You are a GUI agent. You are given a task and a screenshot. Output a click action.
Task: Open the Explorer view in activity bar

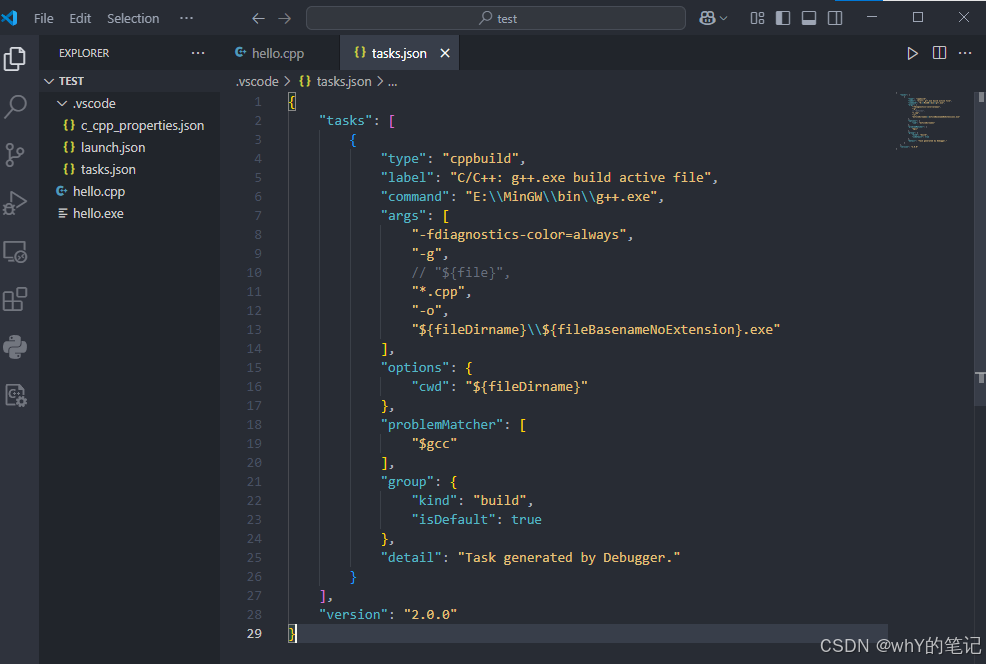[x=14, y=59]
